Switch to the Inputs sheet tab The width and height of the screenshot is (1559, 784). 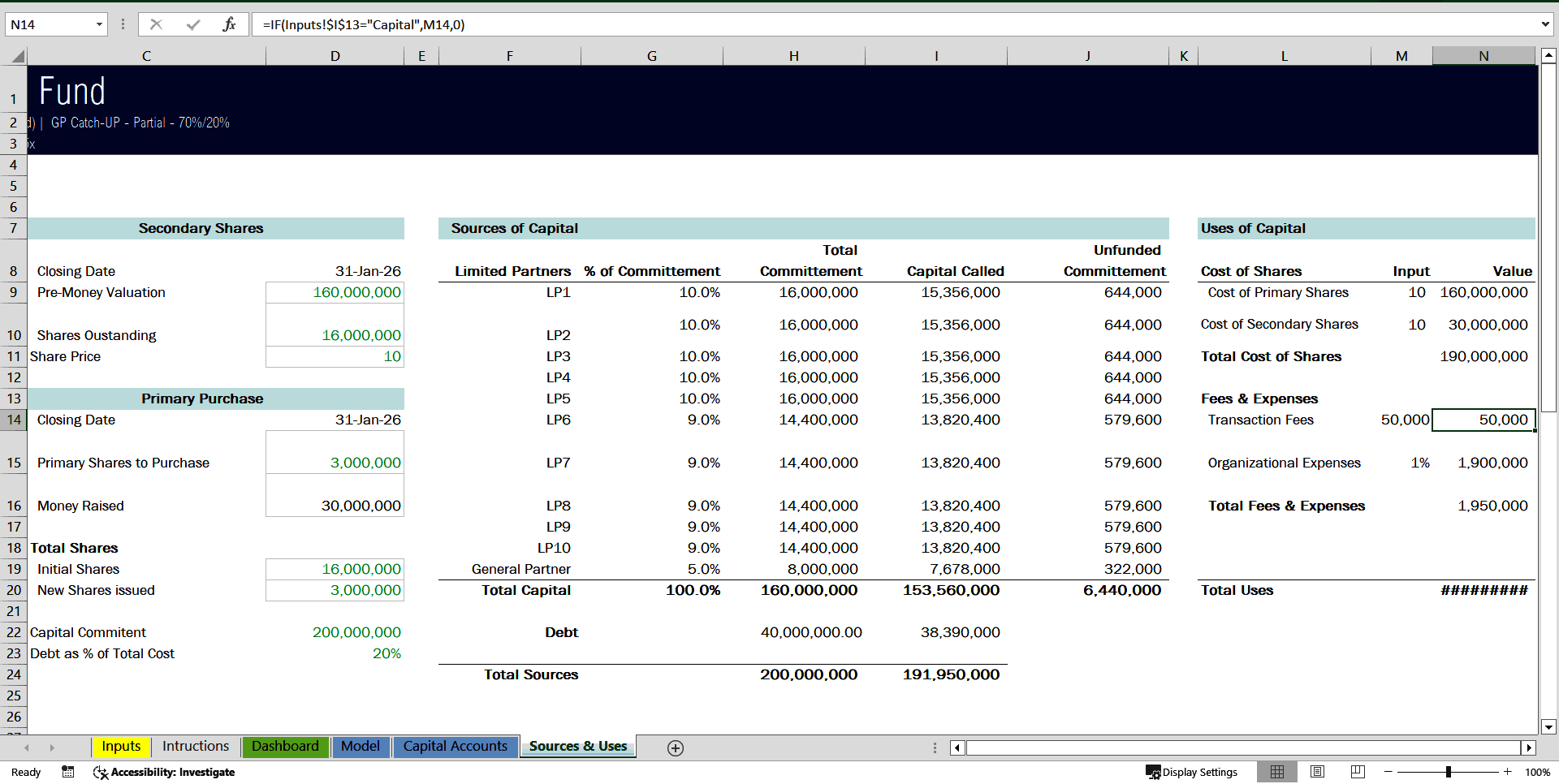(x=121, y=747)
